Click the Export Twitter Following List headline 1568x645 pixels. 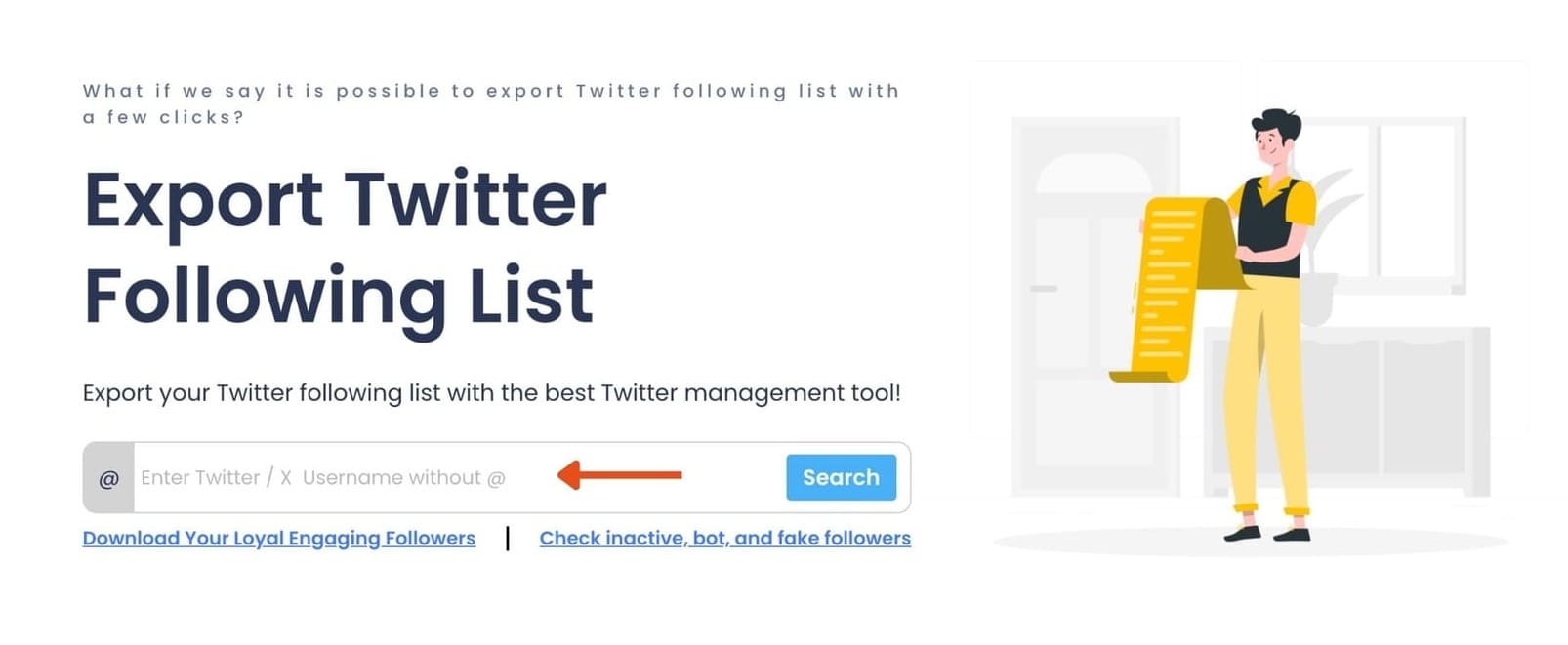(x=342, y=244)
